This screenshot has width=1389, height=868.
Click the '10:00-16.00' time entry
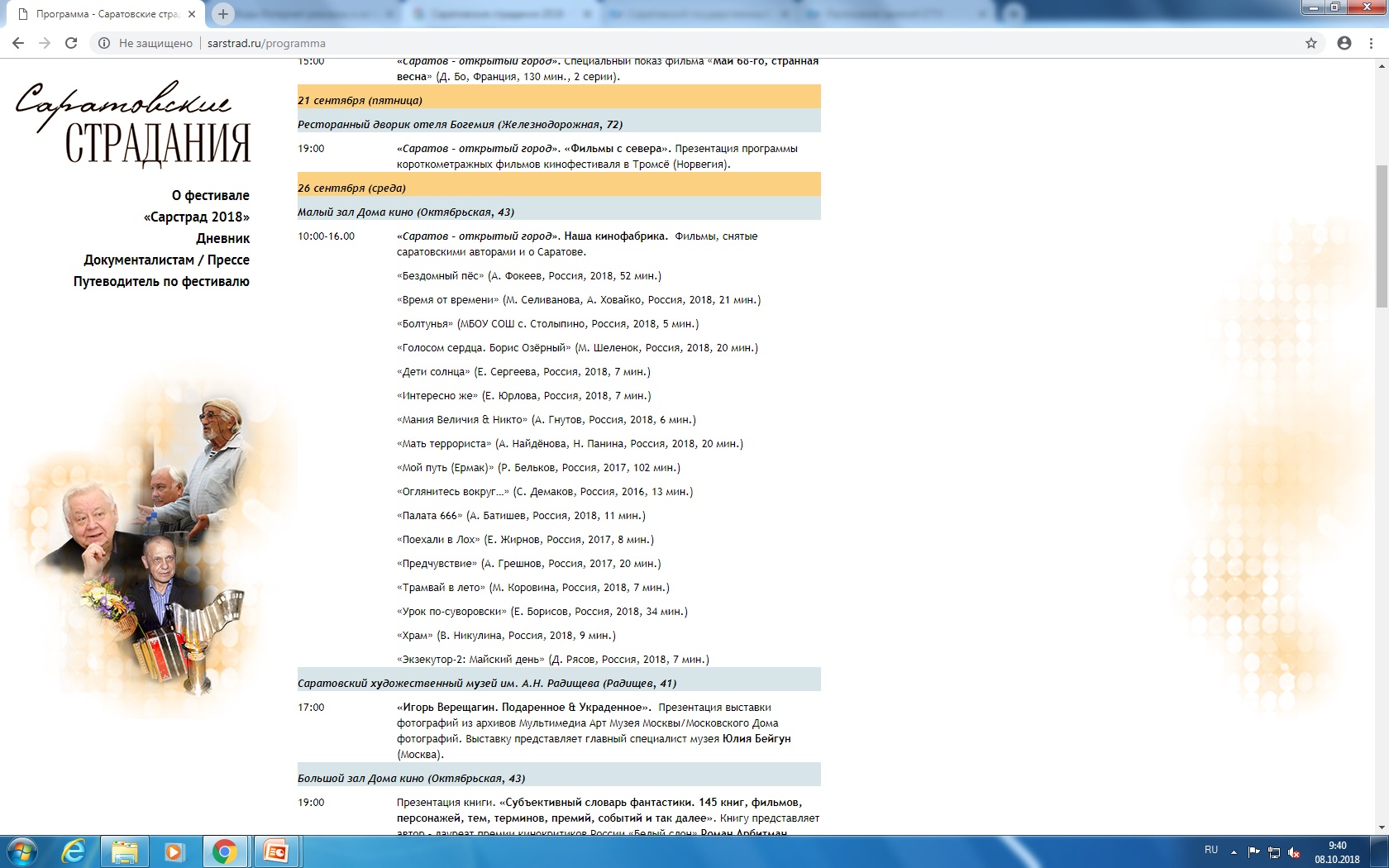click(326, 236)
